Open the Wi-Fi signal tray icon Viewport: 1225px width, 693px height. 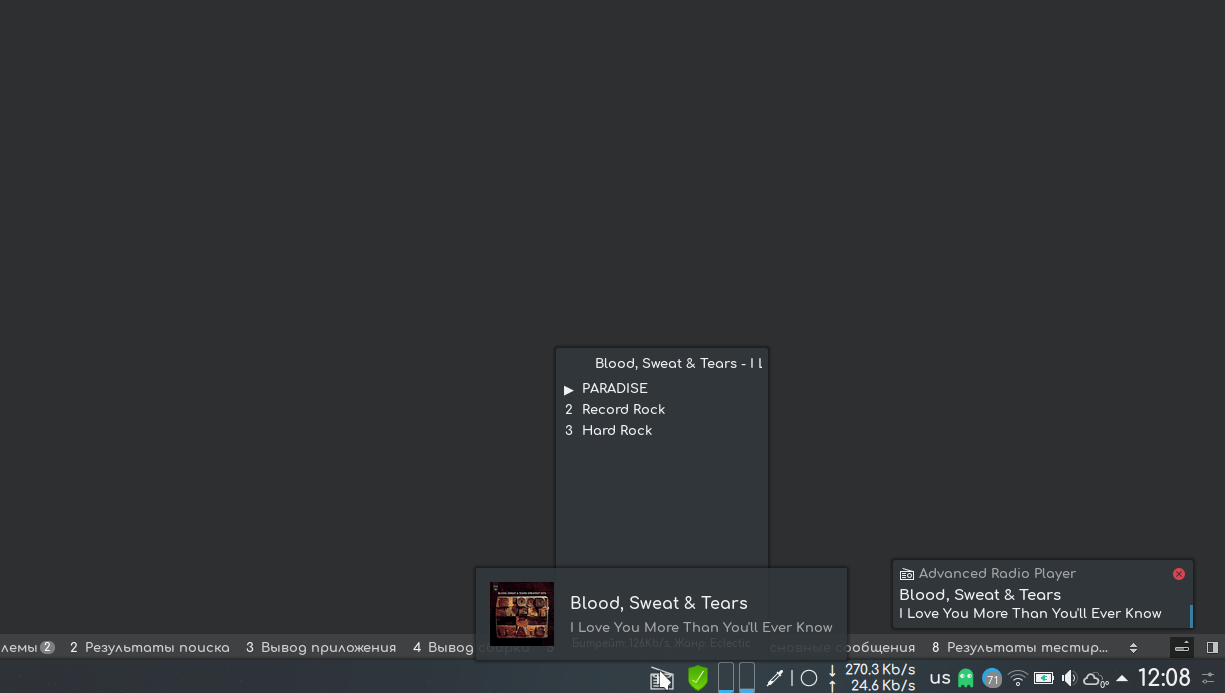click(x=1018, y=678)
